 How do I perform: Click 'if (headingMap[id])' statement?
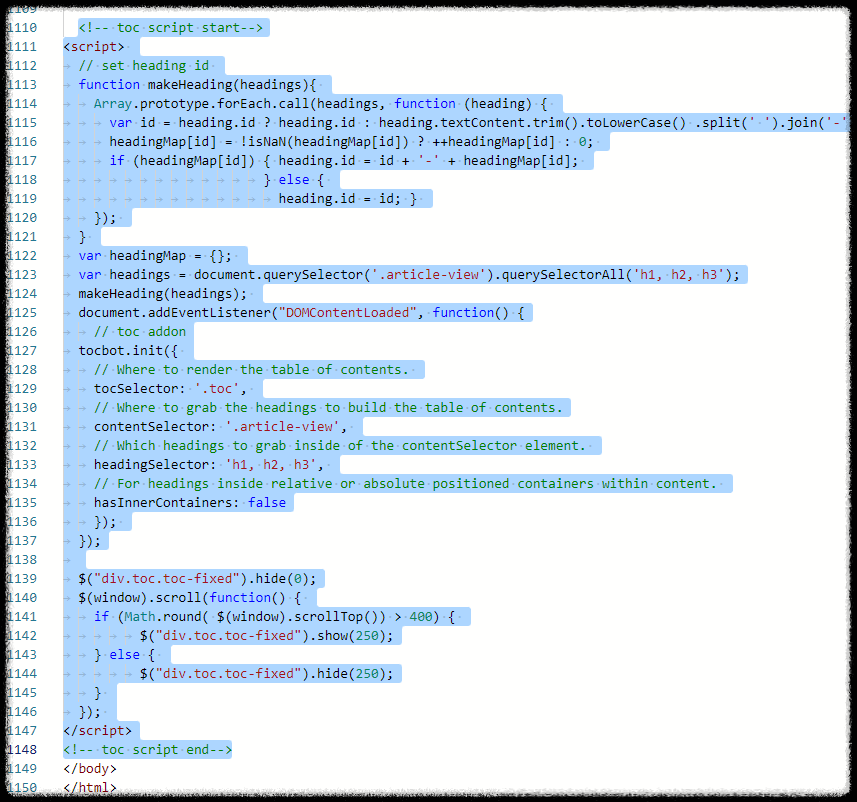(x=182, y=161)
